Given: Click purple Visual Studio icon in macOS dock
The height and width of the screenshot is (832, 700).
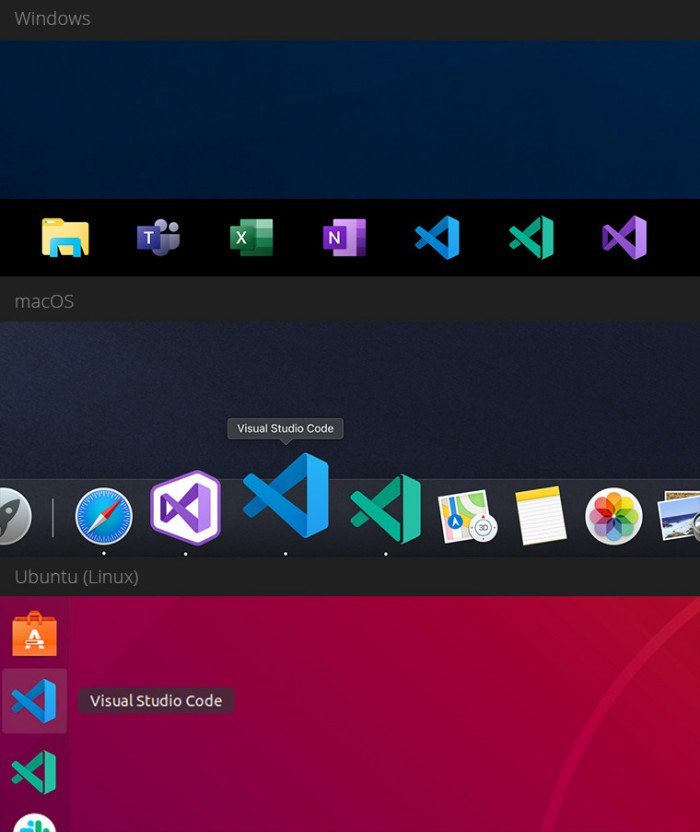Looking at the screenshot, I should coord(185,508).
